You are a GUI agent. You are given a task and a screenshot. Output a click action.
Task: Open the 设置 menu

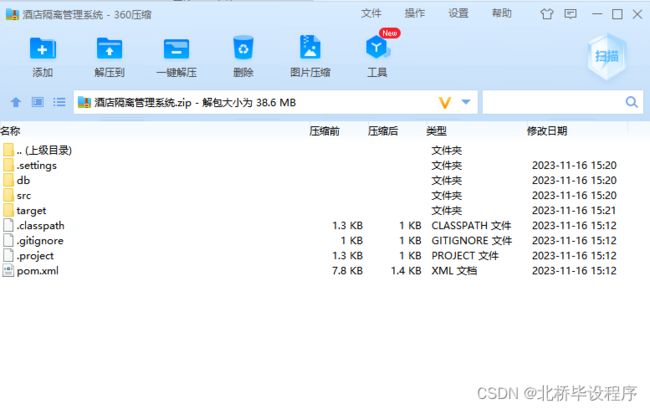point(458,14)
